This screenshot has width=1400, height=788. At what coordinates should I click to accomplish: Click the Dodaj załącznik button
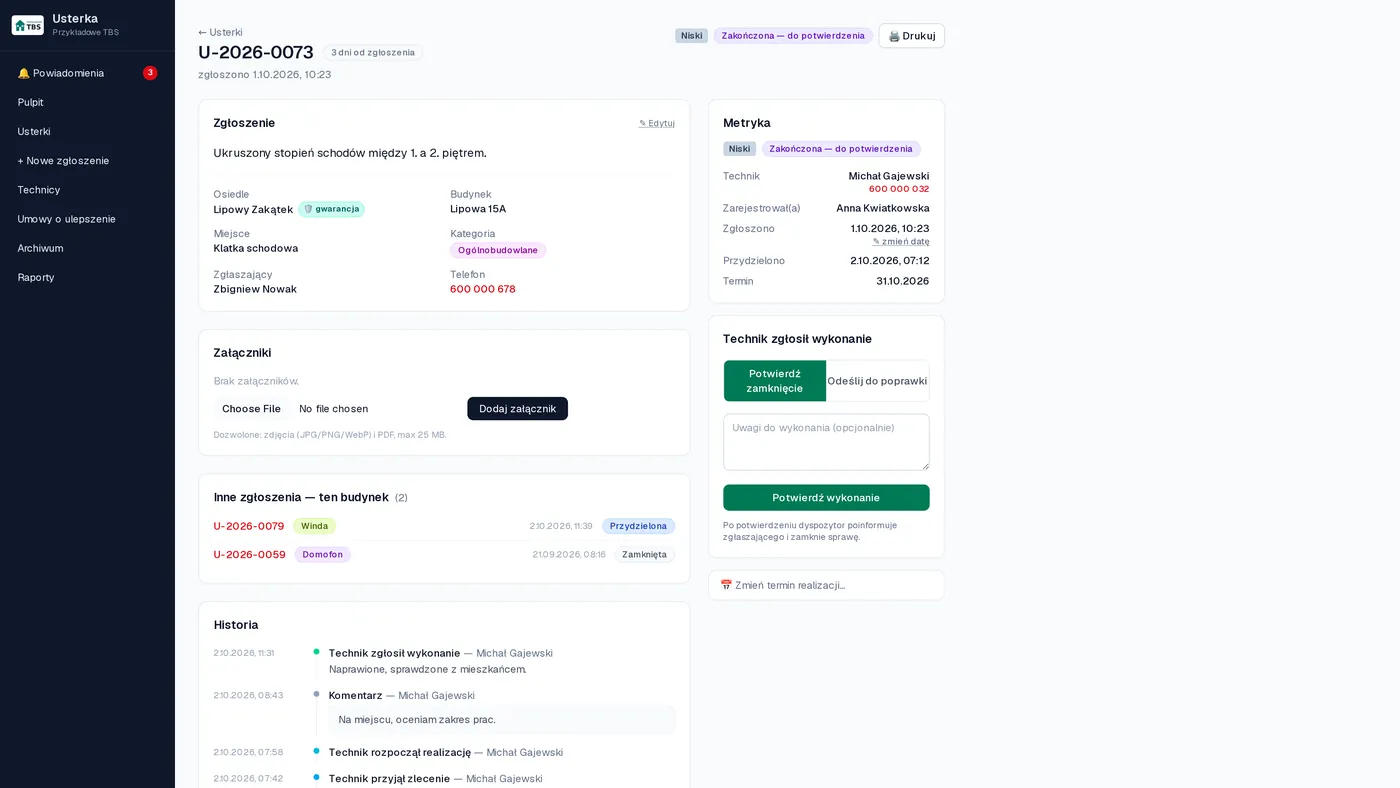pyautogui.click(x=517, y=409)
